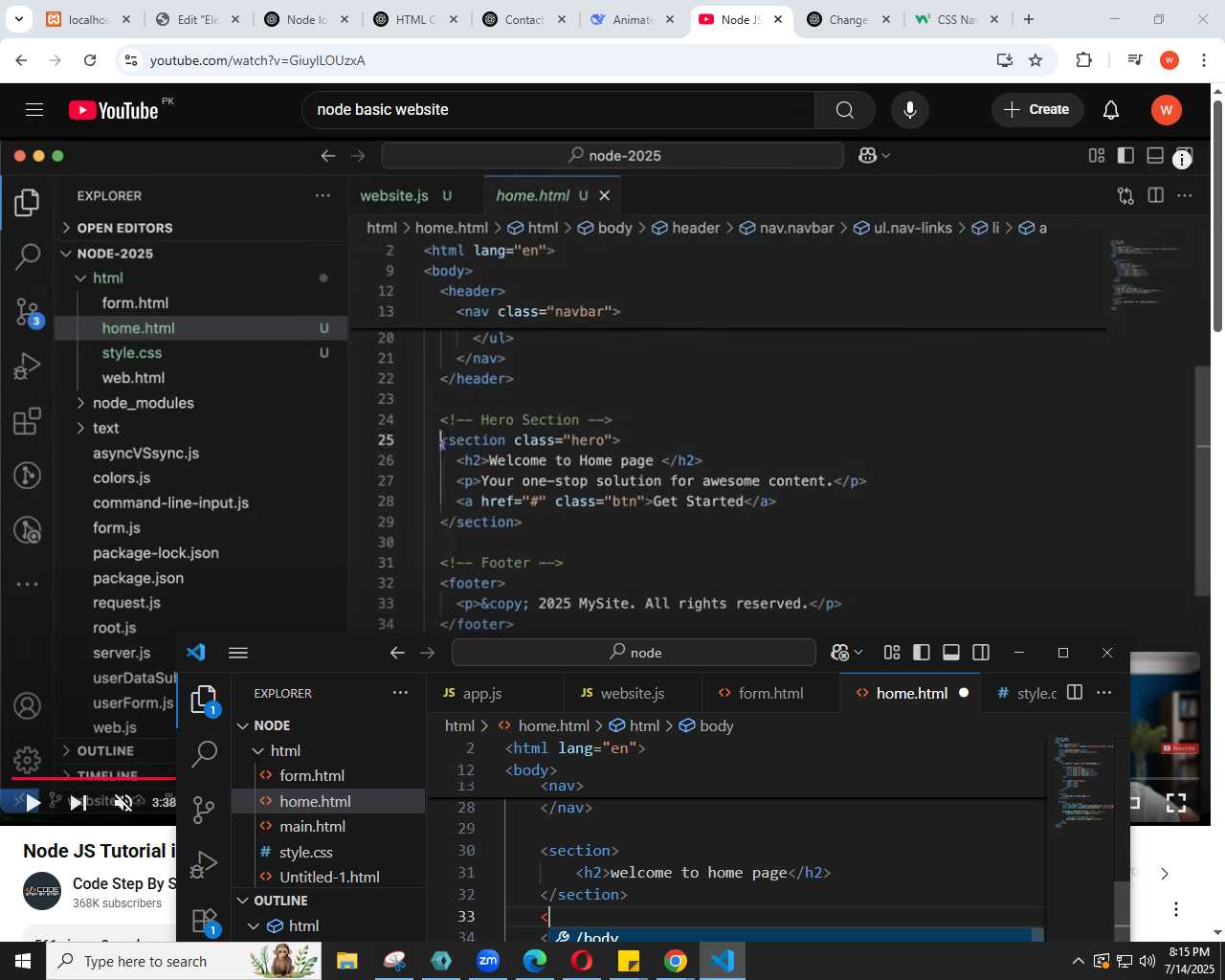Click the install app icon in address bar

(x=1004, y=60)
